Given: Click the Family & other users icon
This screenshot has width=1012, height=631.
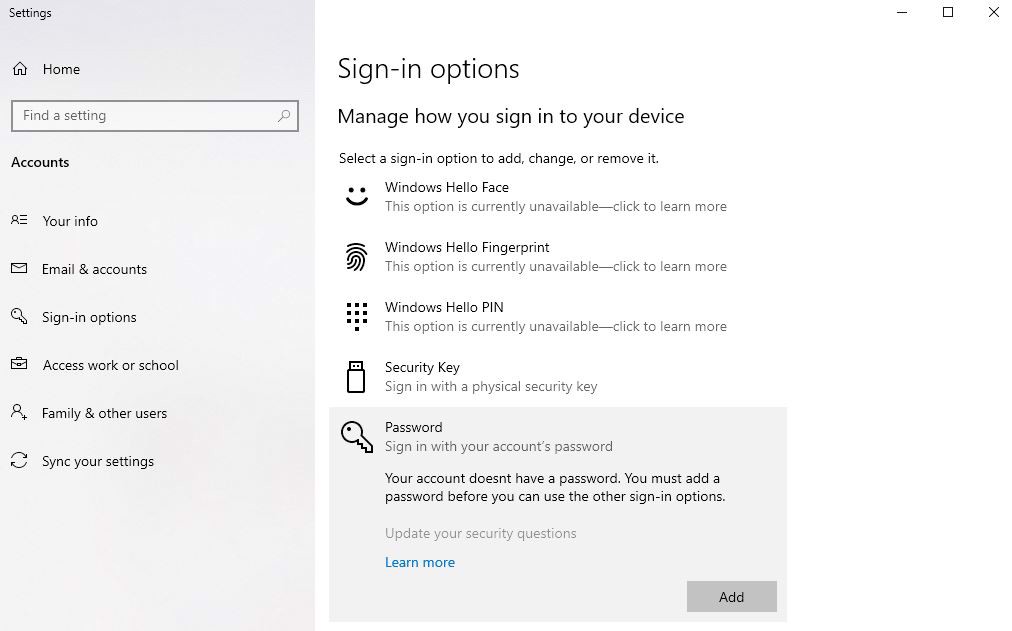Looking at the screenshot, I should click(x=19, y=412).
